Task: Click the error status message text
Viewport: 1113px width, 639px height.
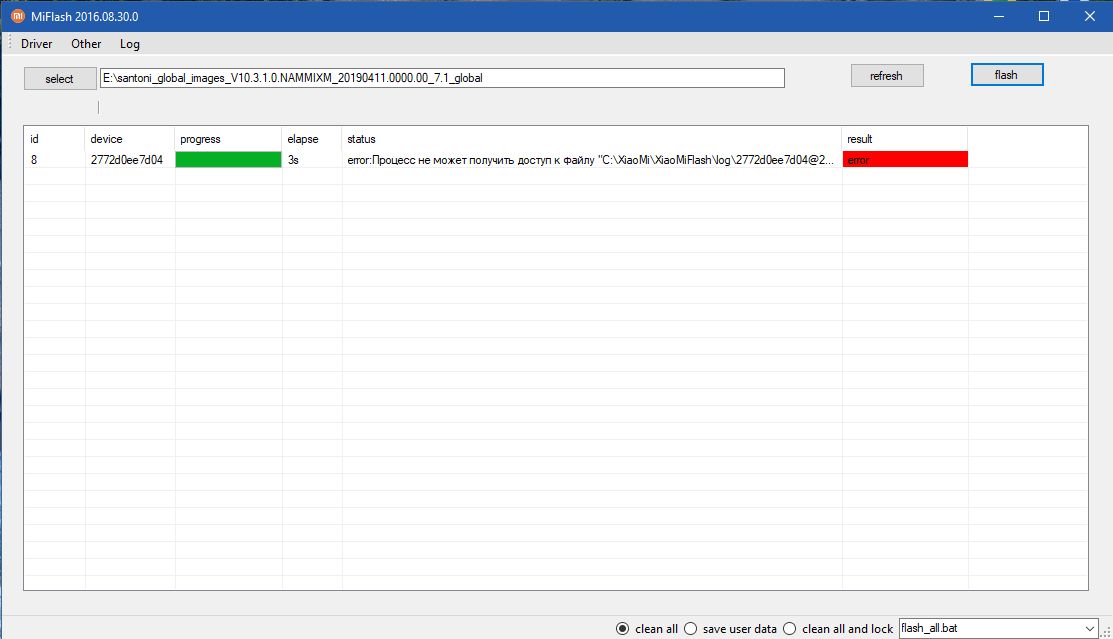Action: pos(591,160)
